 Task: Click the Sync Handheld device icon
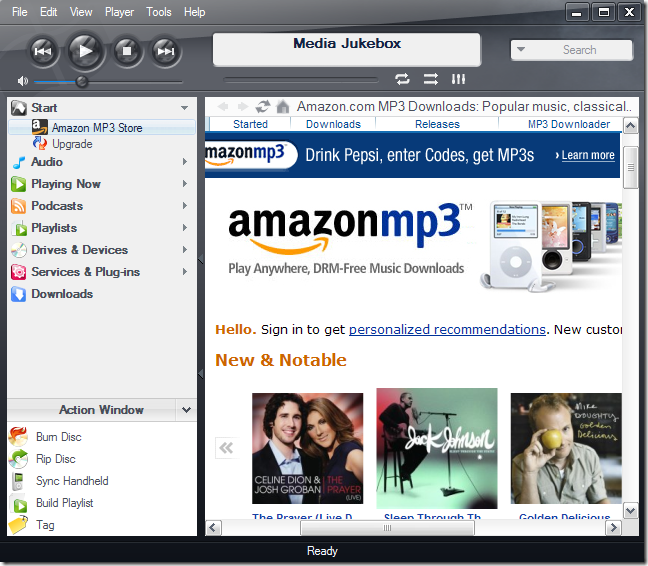(x=18, y=481)
